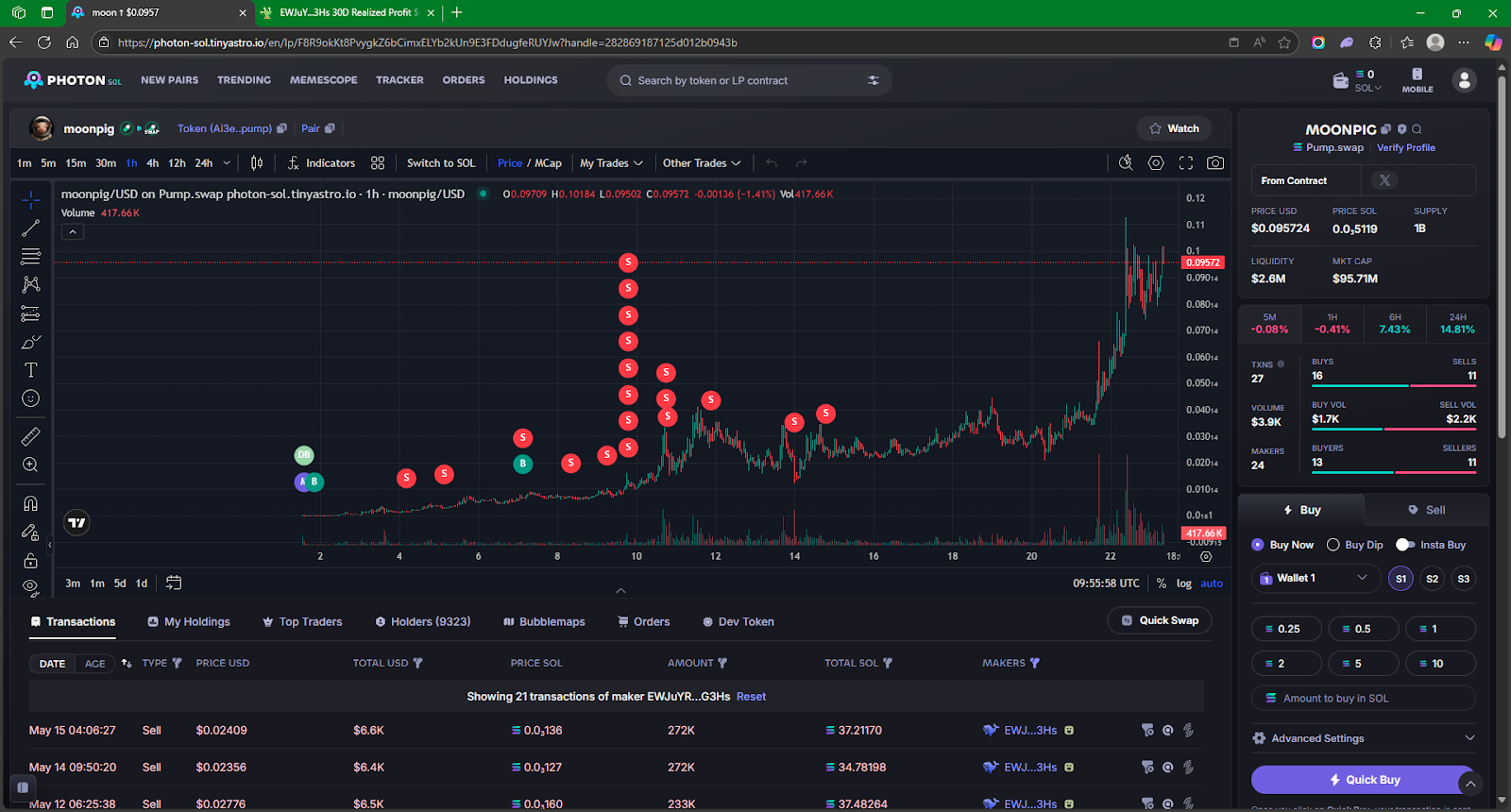The image size is (1511, 812).
Task: Click Switch to SOL button
Action: tap(441, 163)
